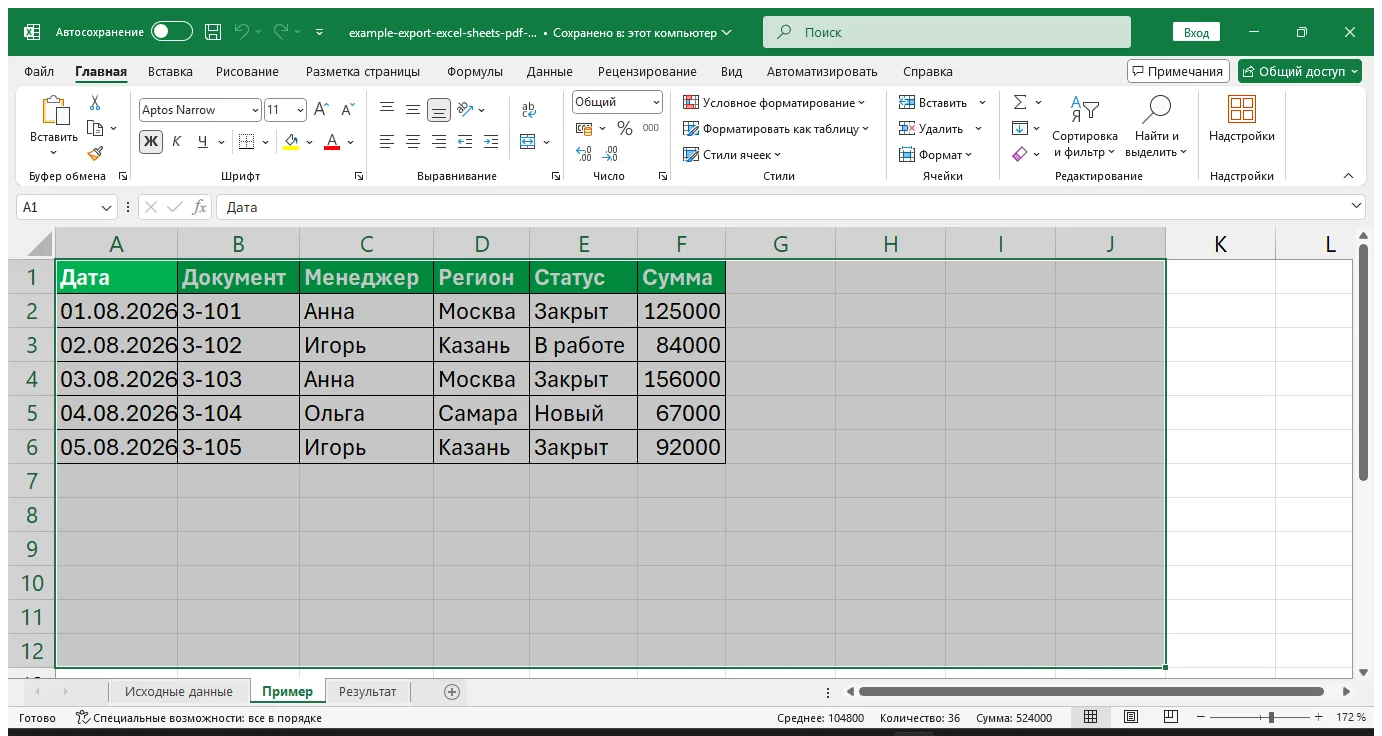Click the yellow fill color button
Screen dimensions: 1382x736
click(x=291, y=142)
